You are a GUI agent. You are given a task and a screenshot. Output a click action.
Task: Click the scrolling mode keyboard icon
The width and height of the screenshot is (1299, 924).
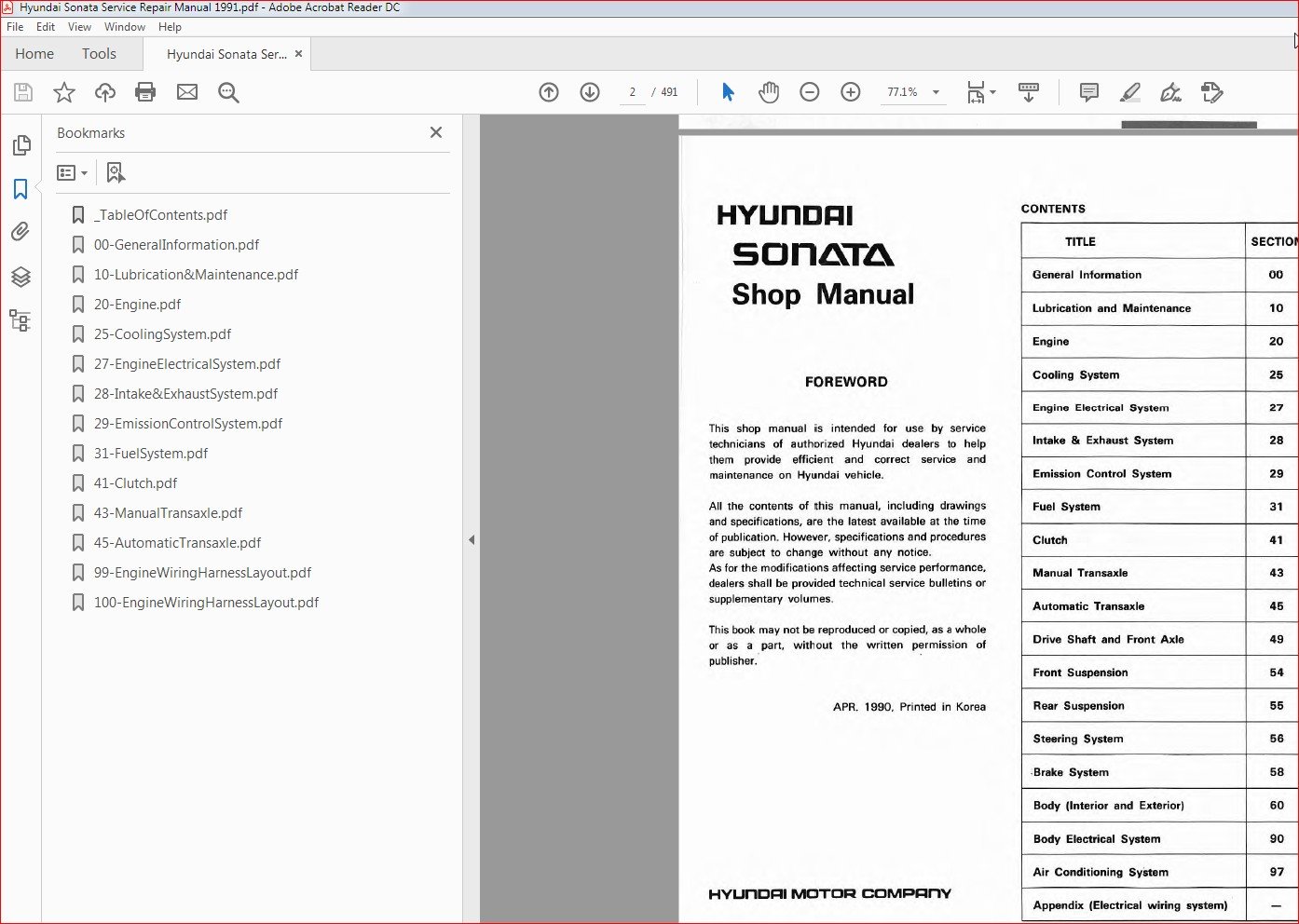click(1029, 92)
